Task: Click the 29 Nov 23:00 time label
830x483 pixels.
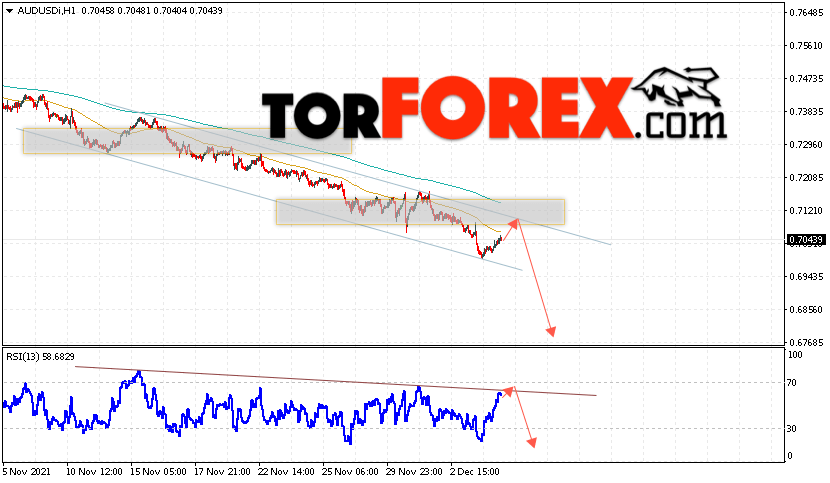Action: pyautogui.click(x=414, y=471)
